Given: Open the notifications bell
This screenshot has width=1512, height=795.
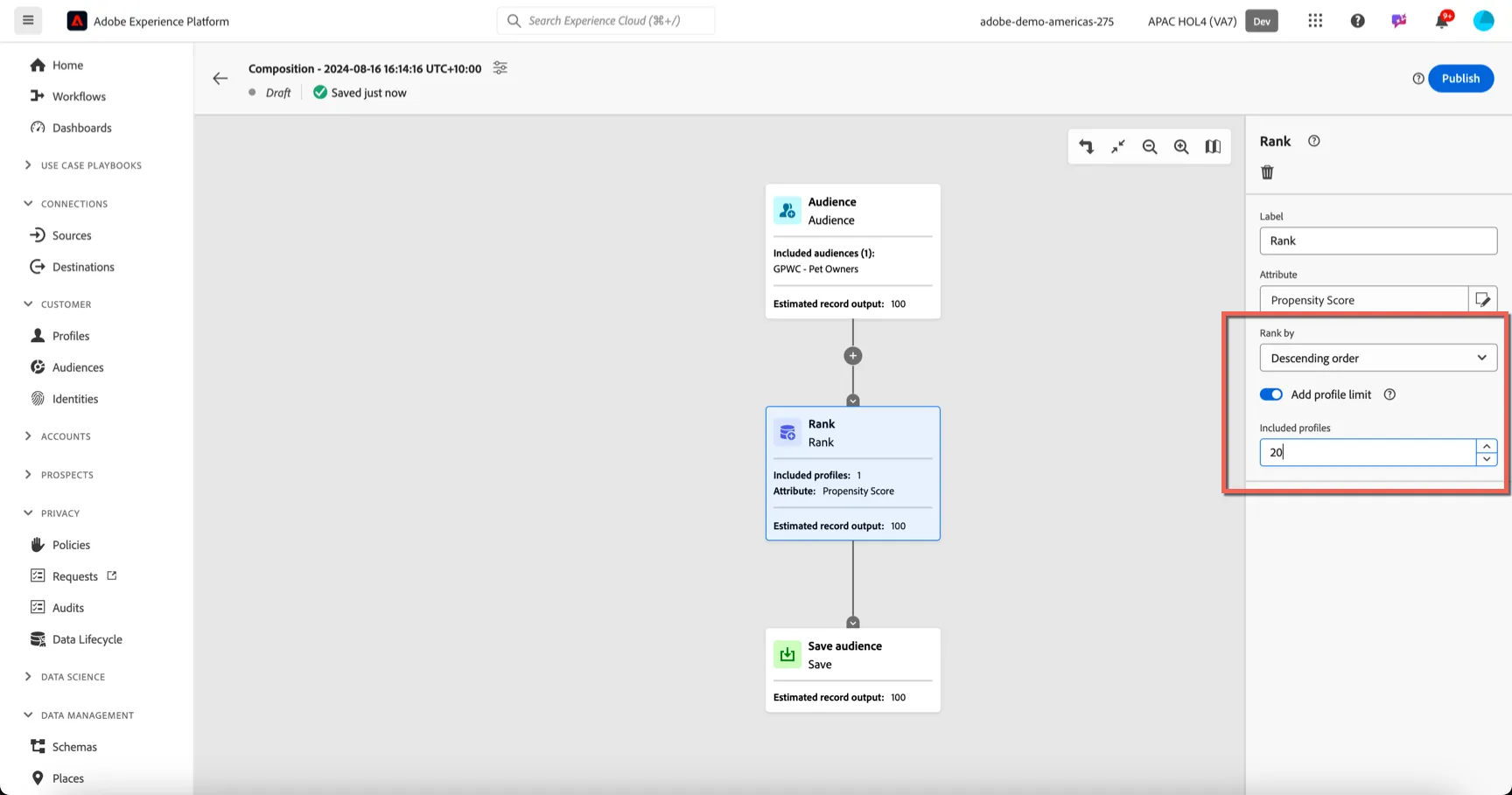Looking at the screenshot, I should (x=1442, y=20).
